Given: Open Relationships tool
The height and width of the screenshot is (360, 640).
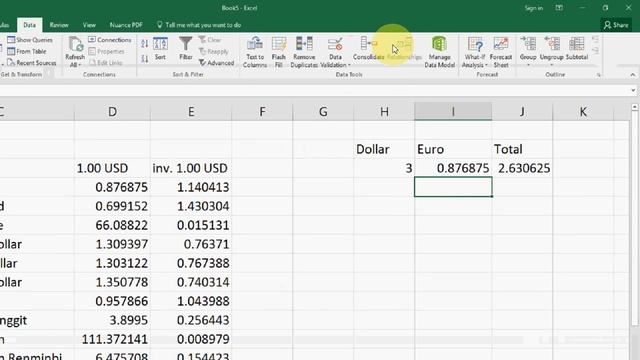Looking at the screenshot, I should click(404, 49).
